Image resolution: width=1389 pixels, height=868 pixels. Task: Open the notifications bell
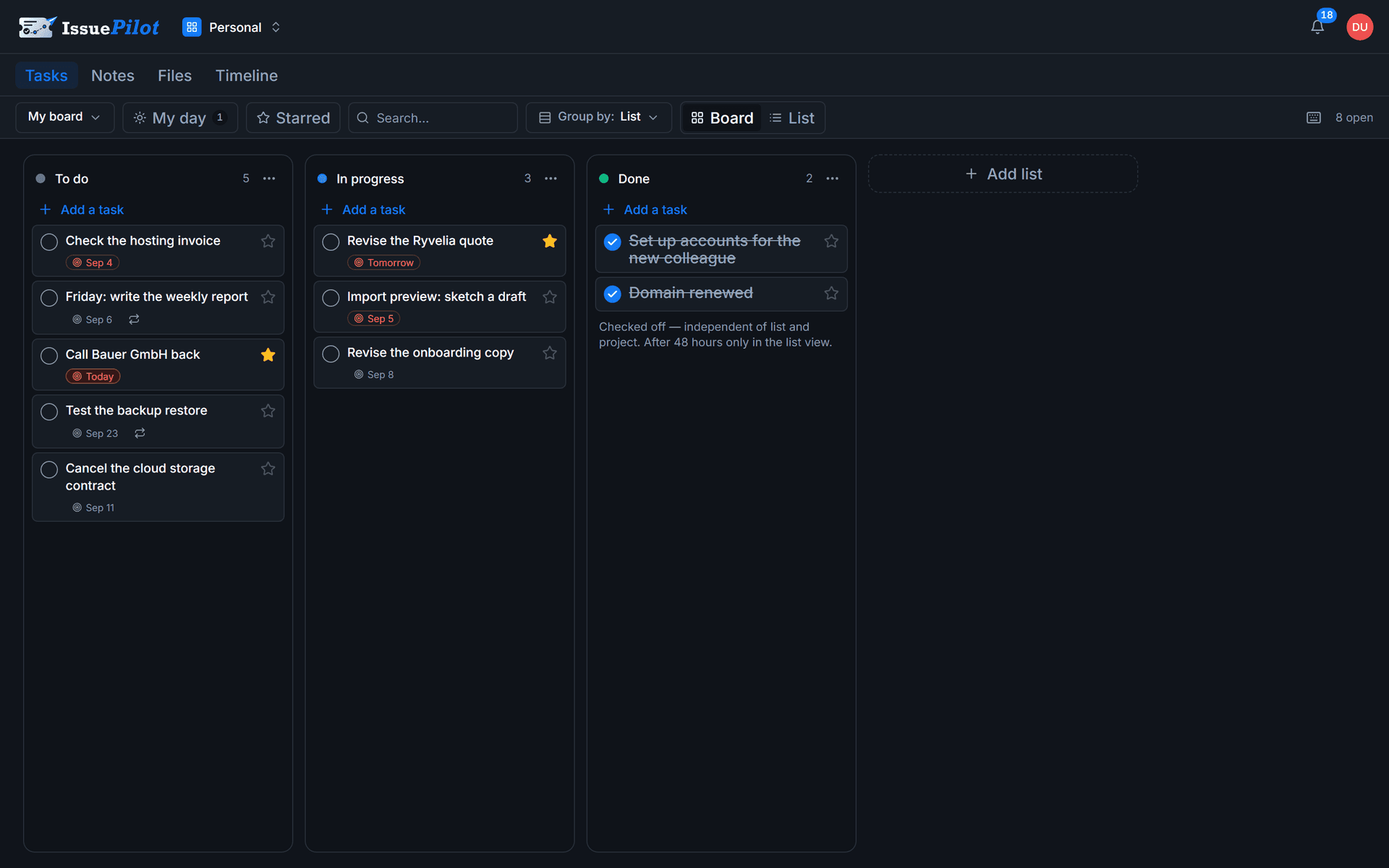pyautogui.click(x=1317, y=27)
